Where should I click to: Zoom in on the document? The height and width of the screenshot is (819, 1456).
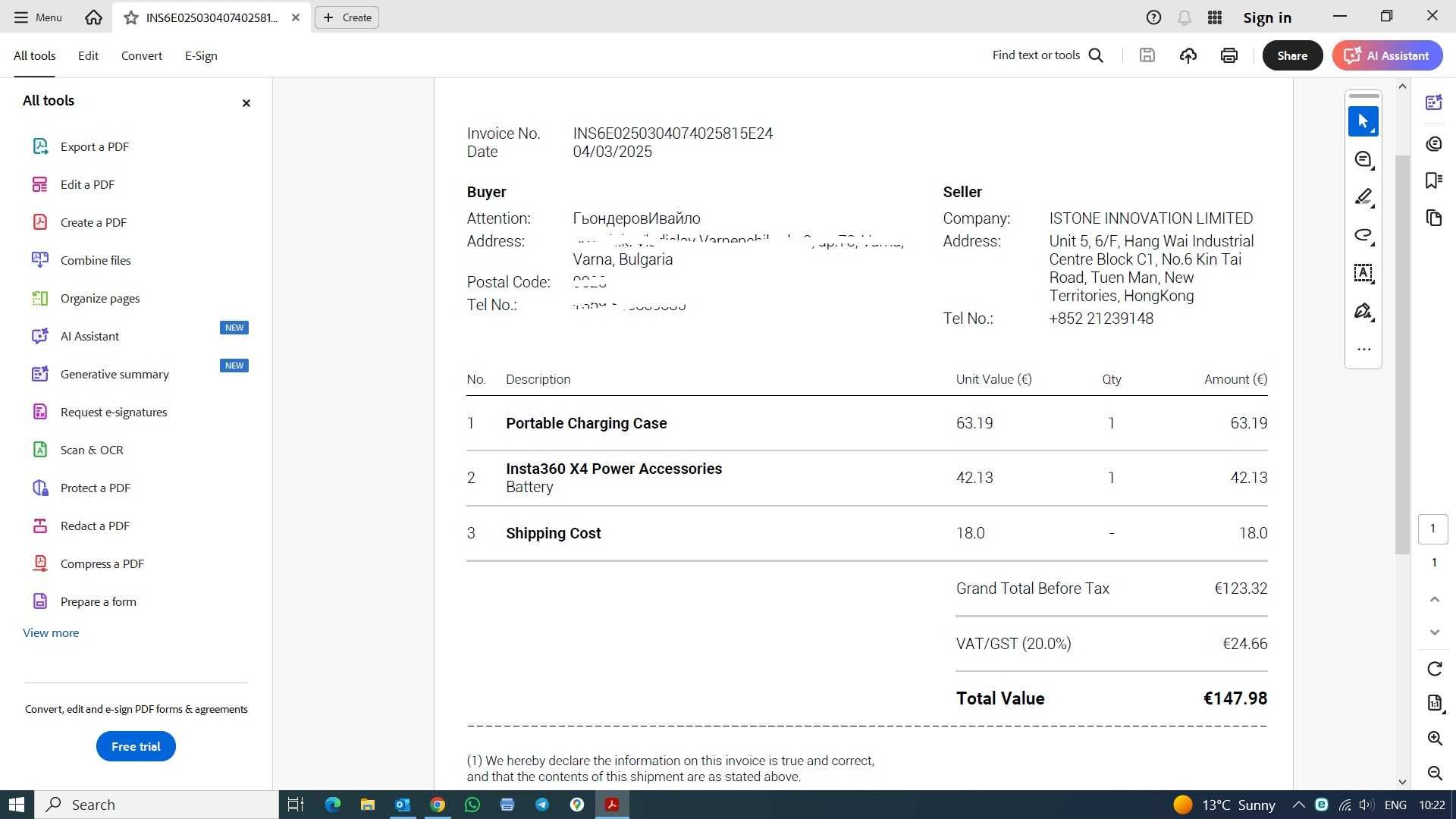tap(1434, 738)
